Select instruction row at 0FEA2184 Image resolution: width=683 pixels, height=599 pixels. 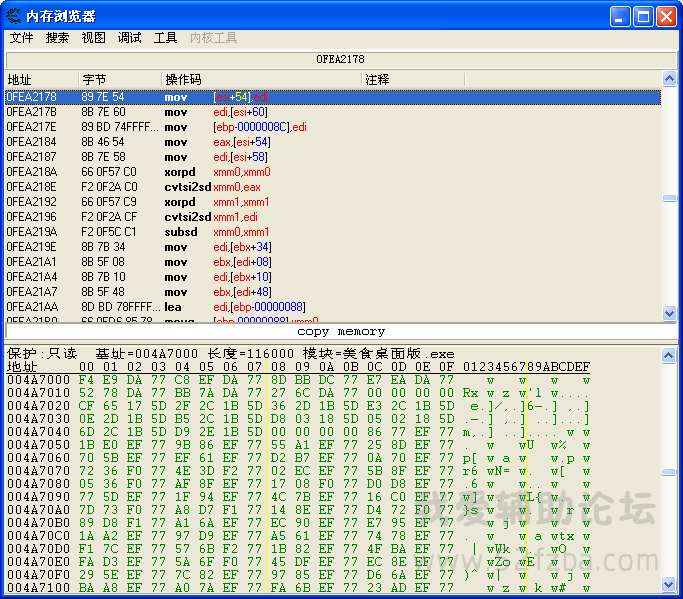pyautogui.click(x=333, y=142)
